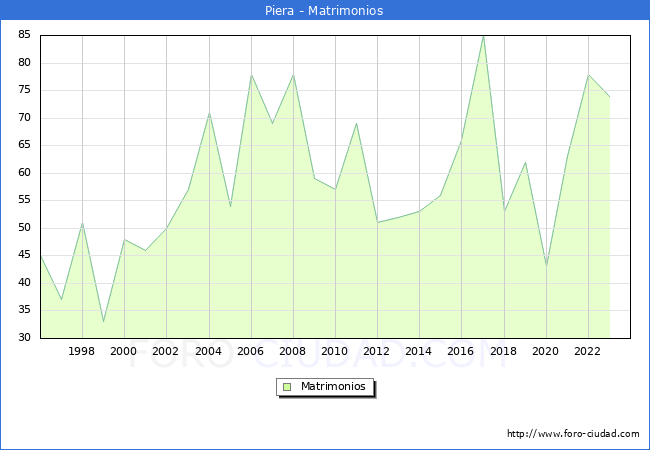Open the foro-ciudad.com link
Viewport: 650px width, 450px height.
pos(573,434)
